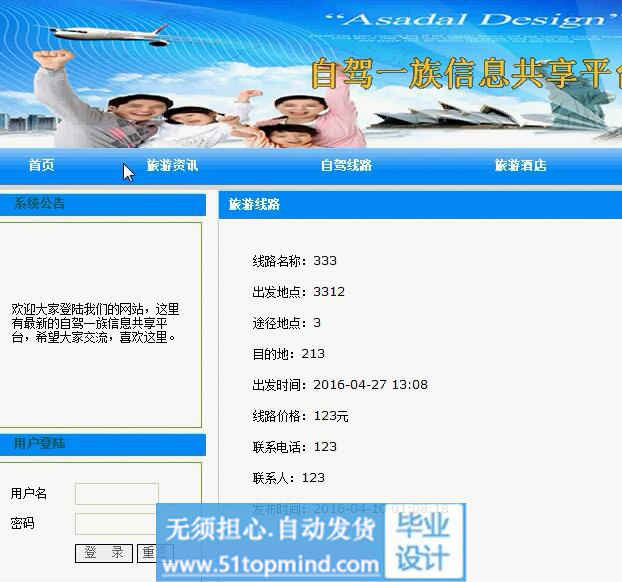622x582 pixels.
Task: Go to 旅游资讯 in the navigation bar
Action: tap(172, 165)
